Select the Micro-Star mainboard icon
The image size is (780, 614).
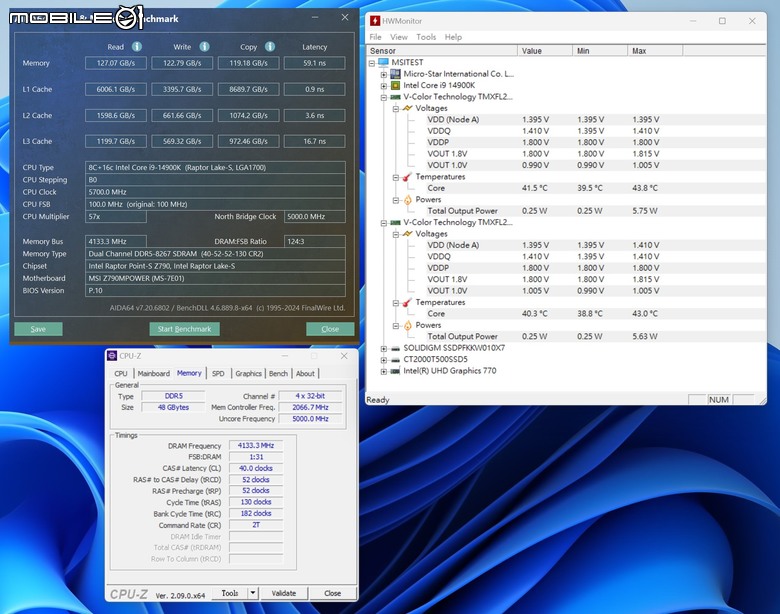click(395, 74)
